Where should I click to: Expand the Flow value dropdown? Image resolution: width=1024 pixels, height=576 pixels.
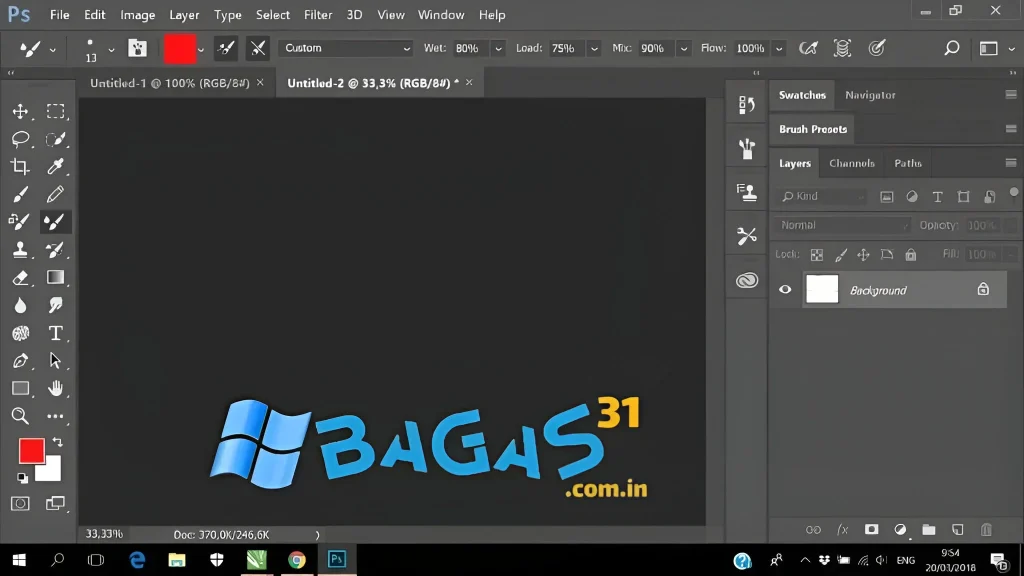[x=779, y=49]
